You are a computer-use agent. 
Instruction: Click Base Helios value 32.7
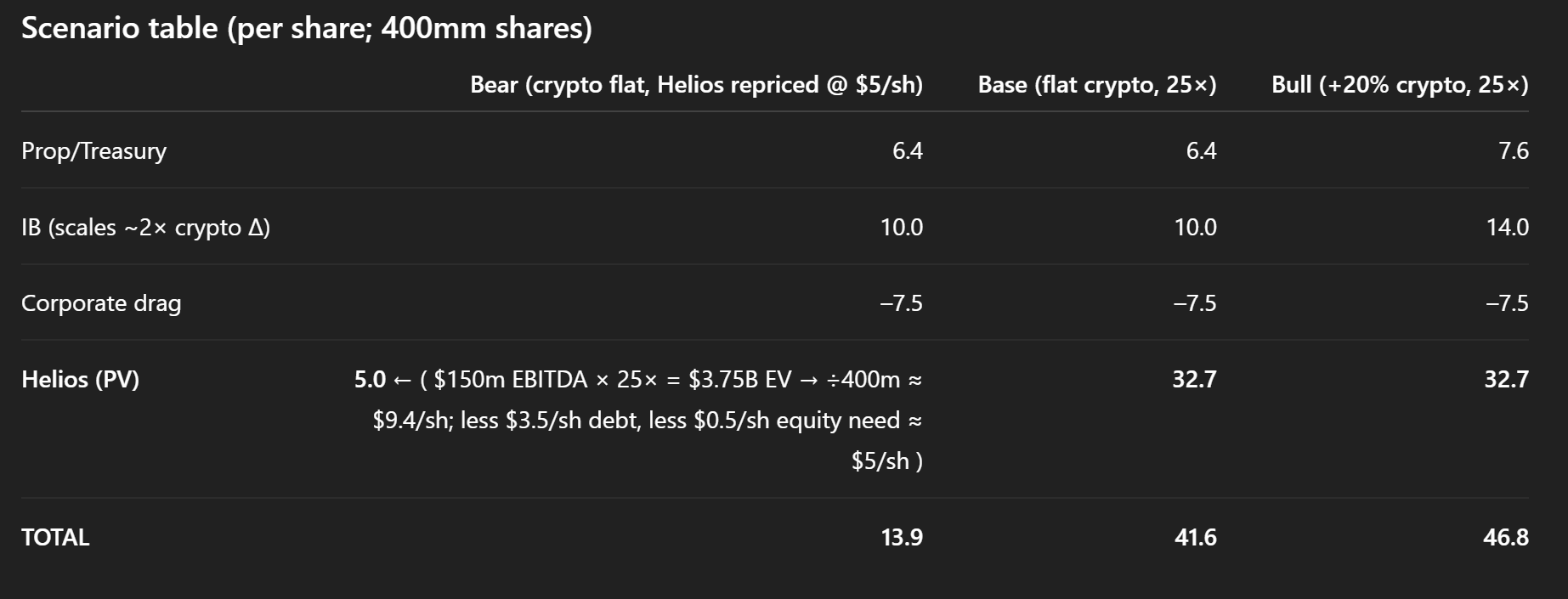[x=1195, y=380]
